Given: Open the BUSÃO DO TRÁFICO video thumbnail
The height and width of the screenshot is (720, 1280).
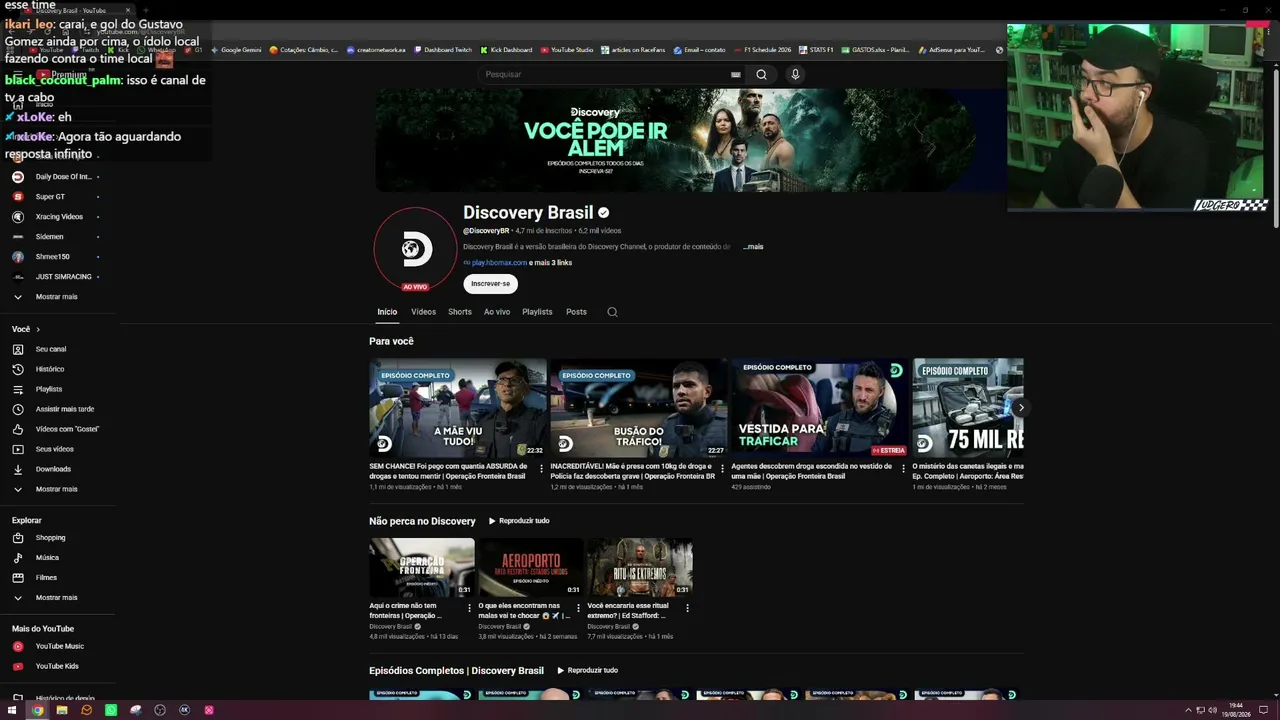Looking at the screenshot, I should pos(639,408).
